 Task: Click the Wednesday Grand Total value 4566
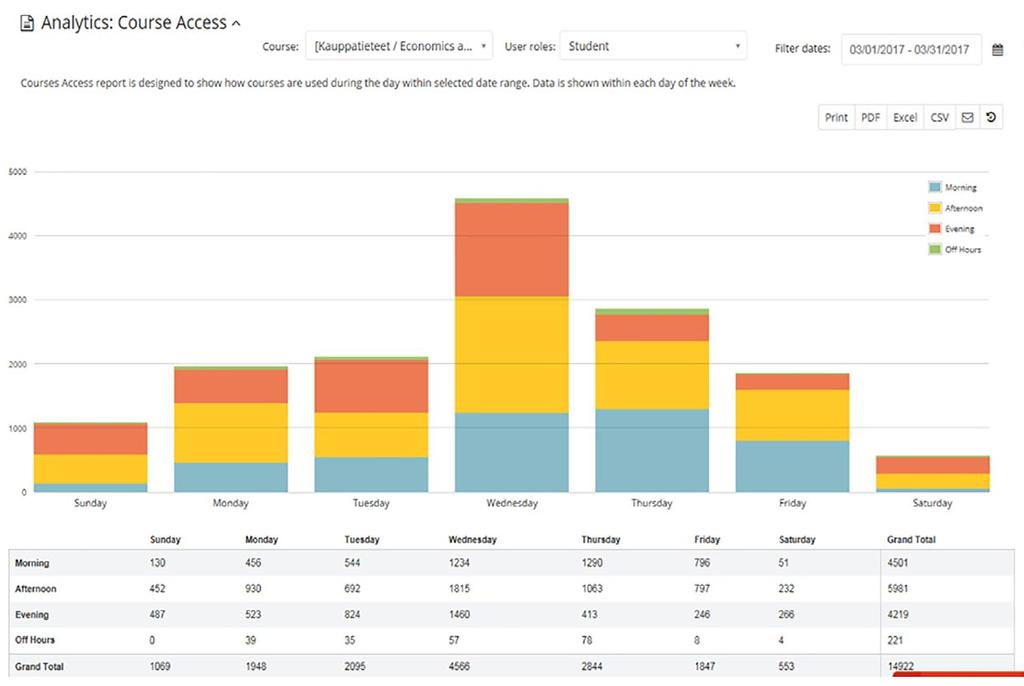[459, 666]
